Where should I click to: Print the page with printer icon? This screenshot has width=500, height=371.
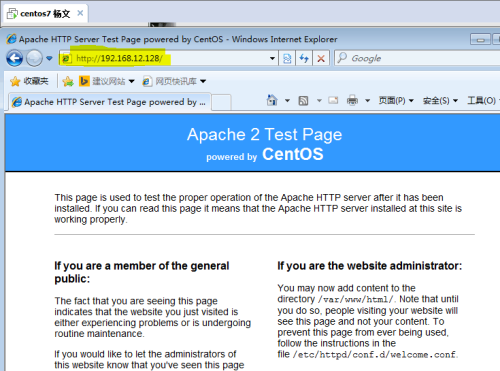[352, 100]
